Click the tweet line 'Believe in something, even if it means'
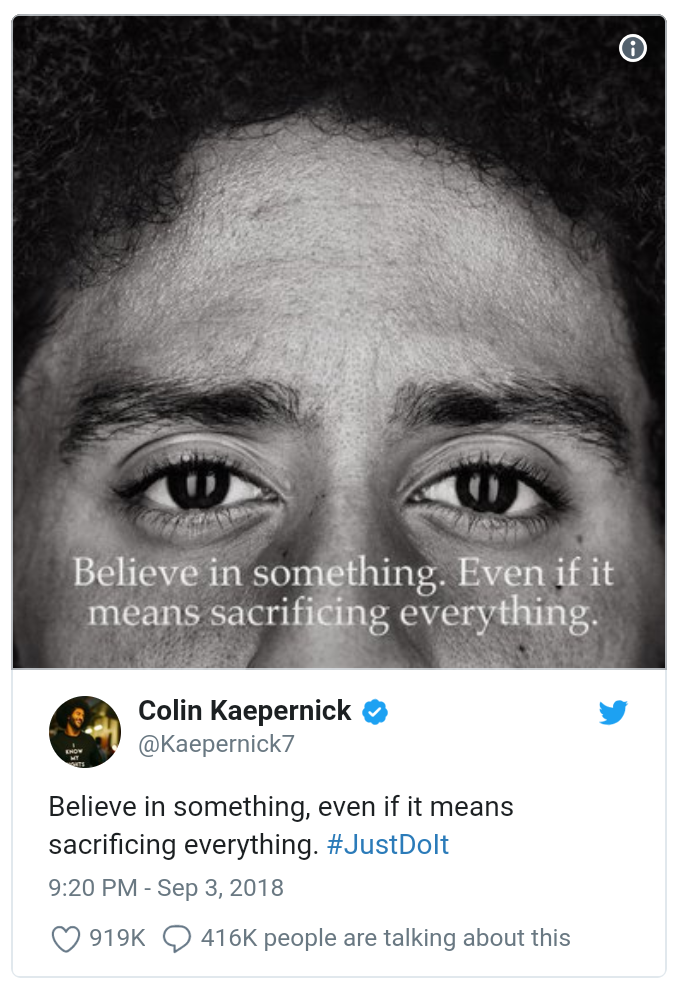This screenshot has width=682, height=1008. [281, 806]
